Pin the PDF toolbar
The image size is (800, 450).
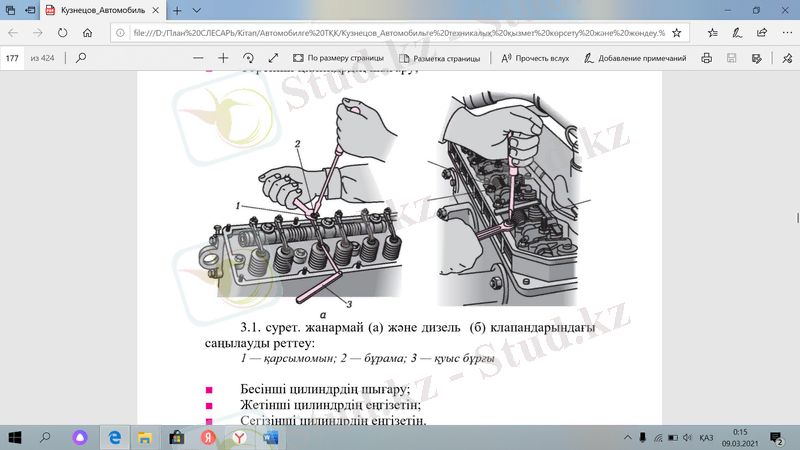783,58
